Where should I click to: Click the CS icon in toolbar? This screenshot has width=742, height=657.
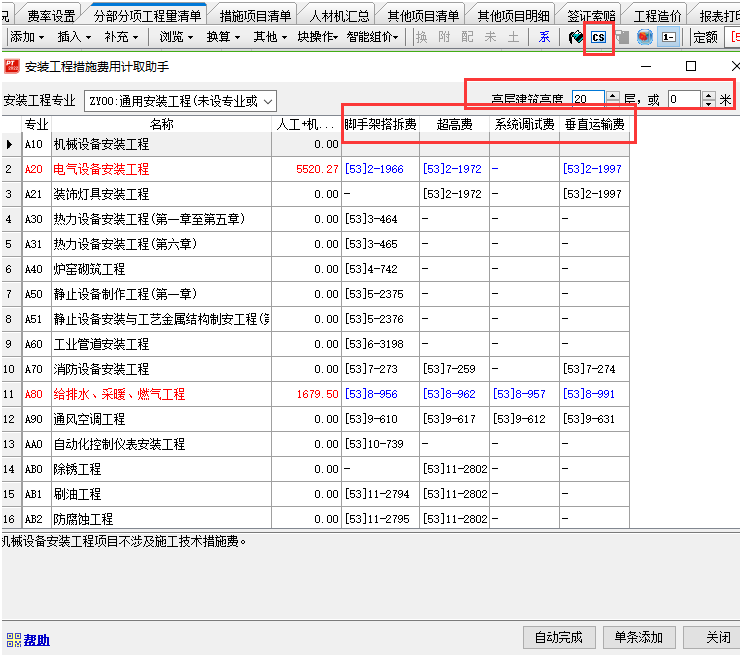click(x=598, y=37)
